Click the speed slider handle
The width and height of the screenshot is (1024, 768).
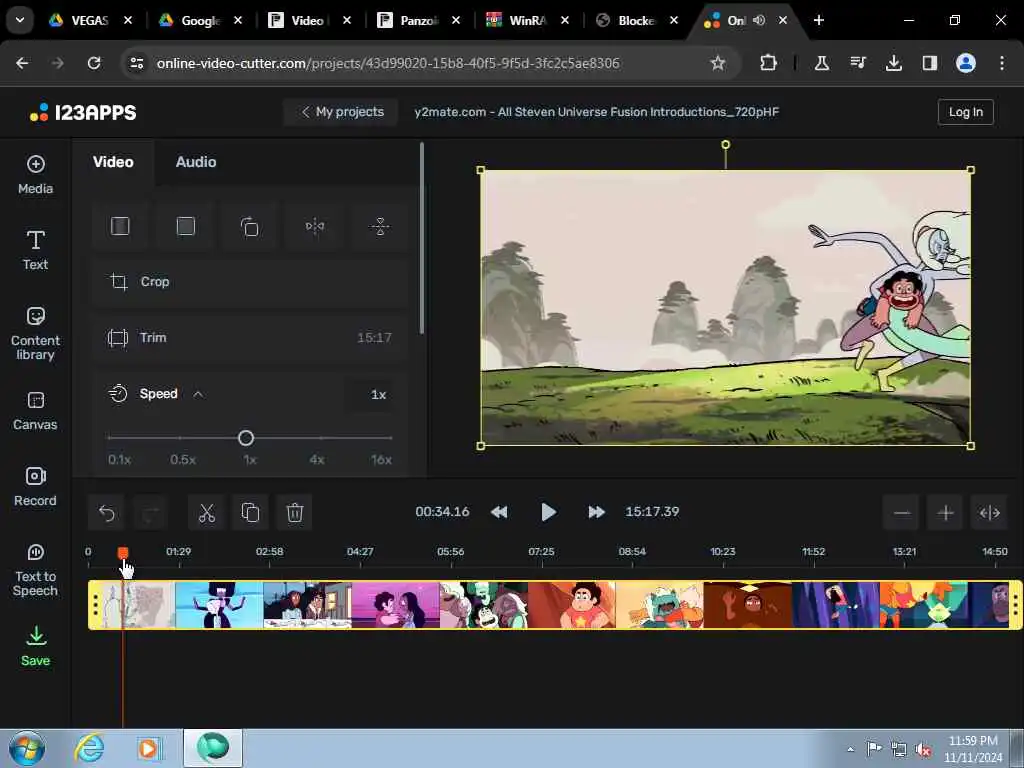pos(246,438)
